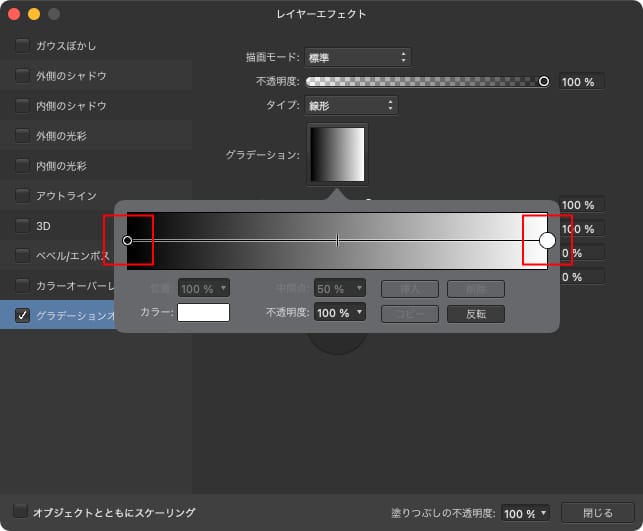This screenshot has width=643, height=531.
Task: Open the gradient preview thumbnail
Action: coord(338,154)
